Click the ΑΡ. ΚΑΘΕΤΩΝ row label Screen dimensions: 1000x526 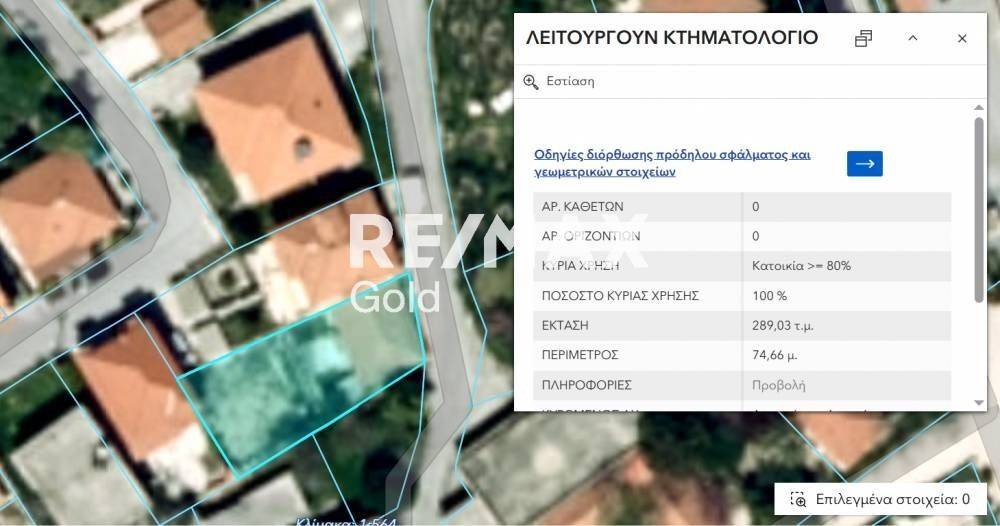pyautogui.click(x=582, y=207)
